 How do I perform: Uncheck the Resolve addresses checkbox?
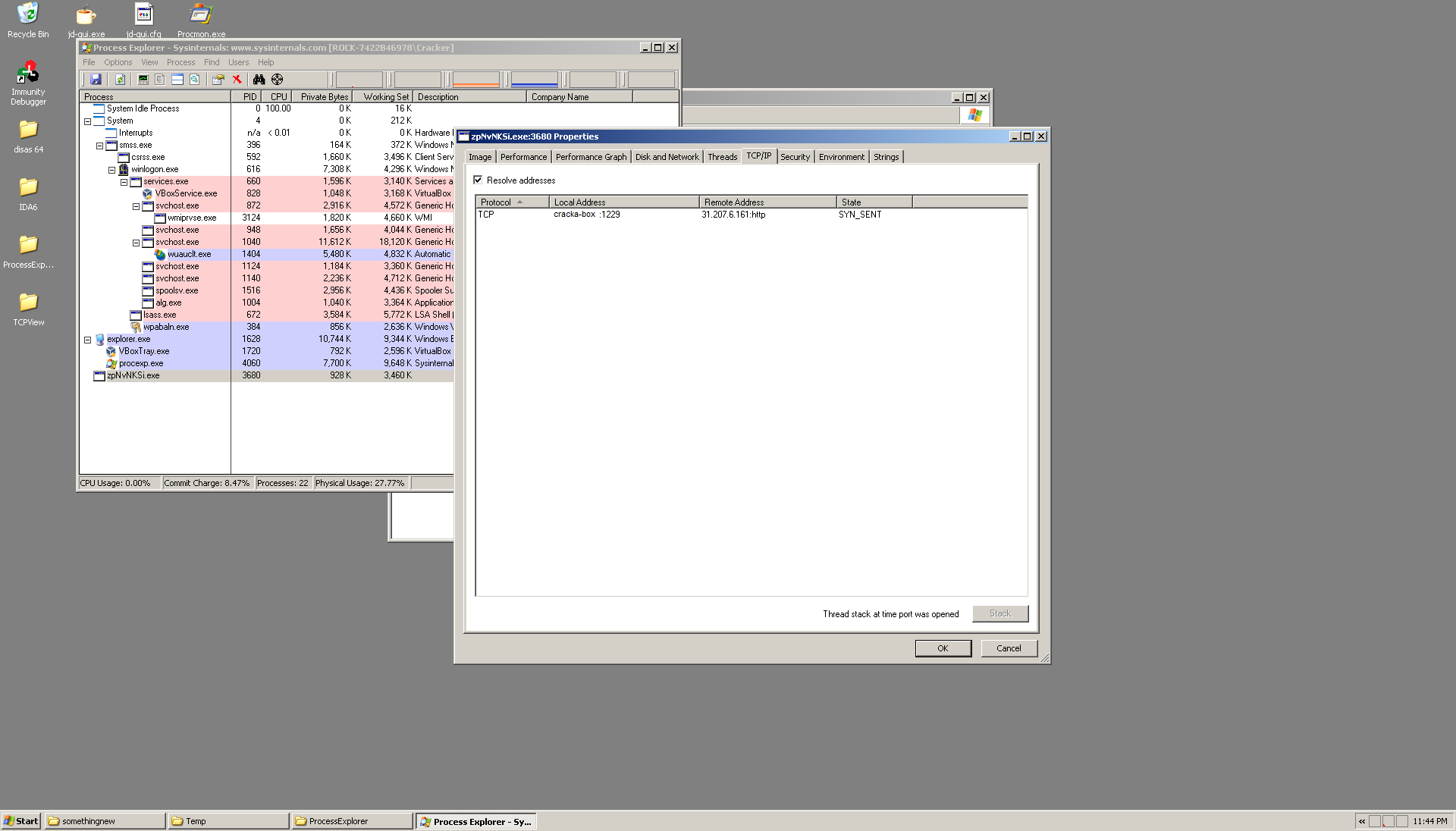pos(478,180)
